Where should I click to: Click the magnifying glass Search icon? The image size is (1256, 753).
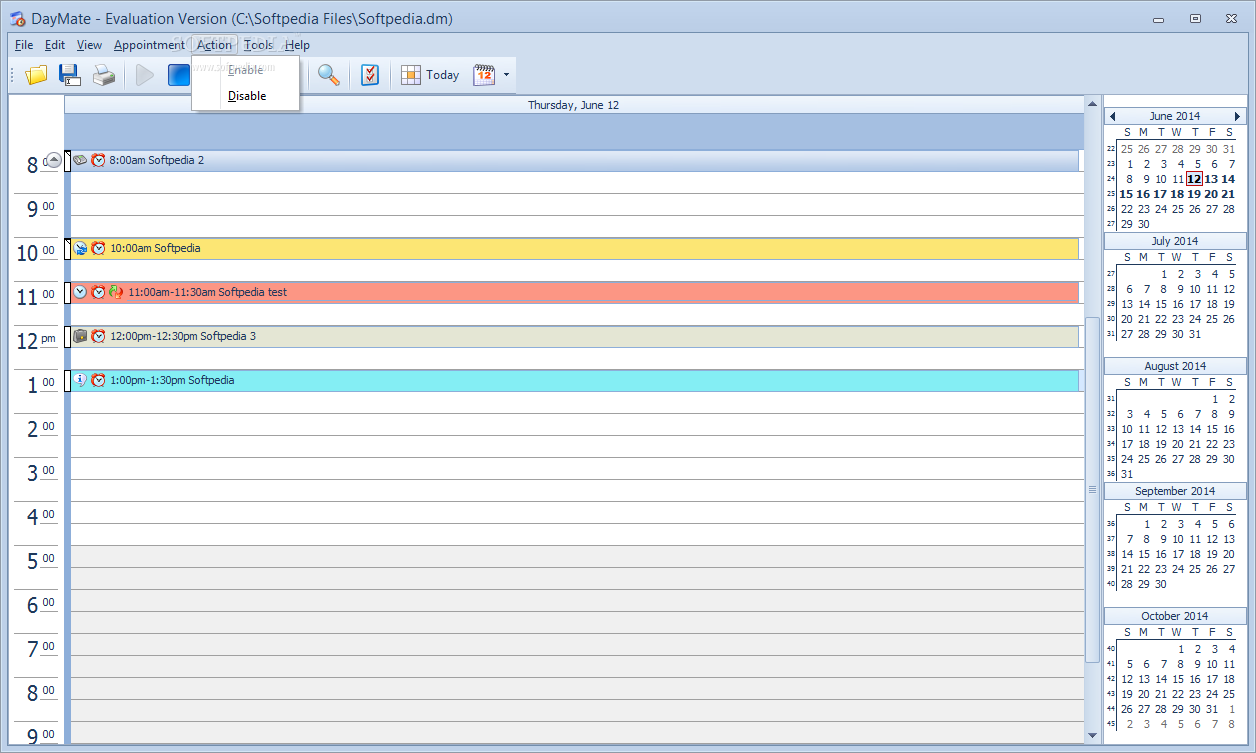tap(328, 75)
